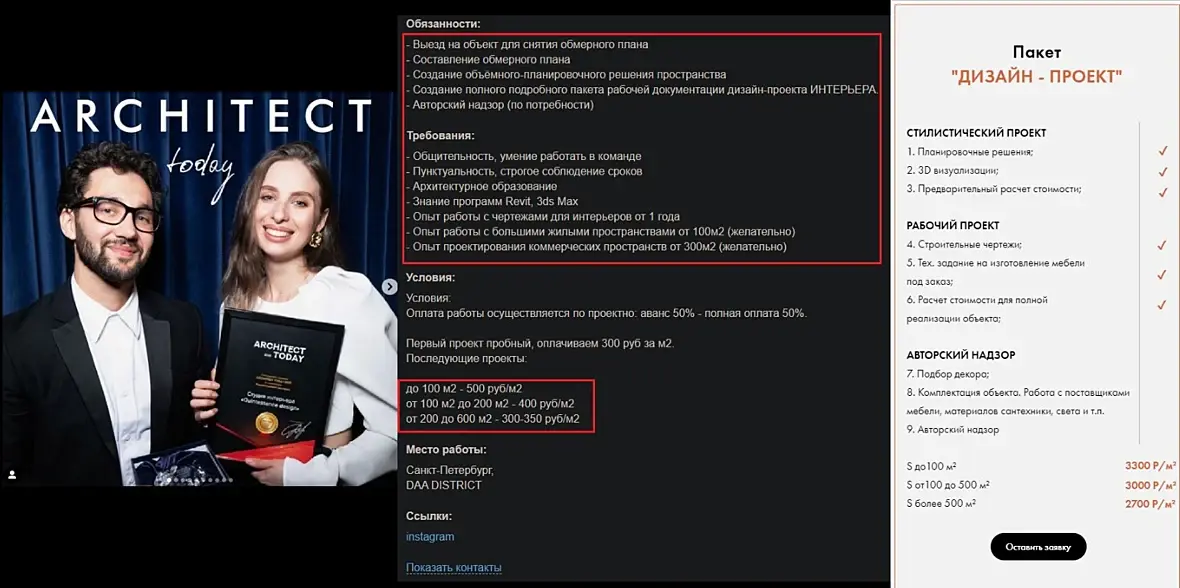Click the 3300 Р/м² price
This screenshot has width=1180, height=588.
1151,465
